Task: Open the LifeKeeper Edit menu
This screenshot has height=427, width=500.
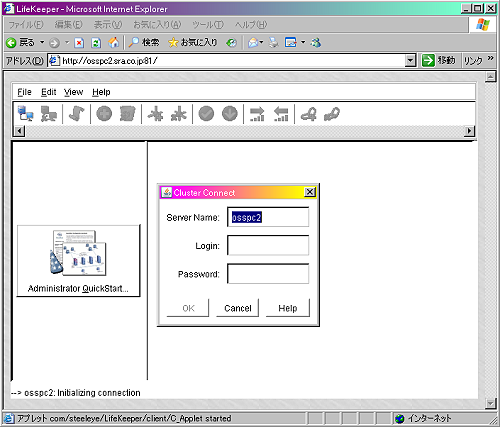Action: pyautogui.click(x=49, y=92)
